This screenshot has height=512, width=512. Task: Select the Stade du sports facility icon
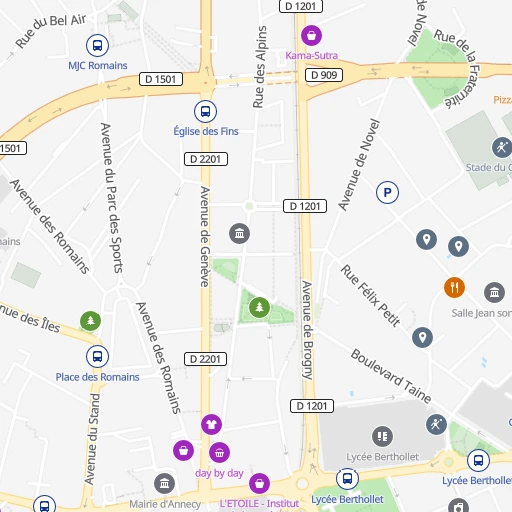click(502, 147)
